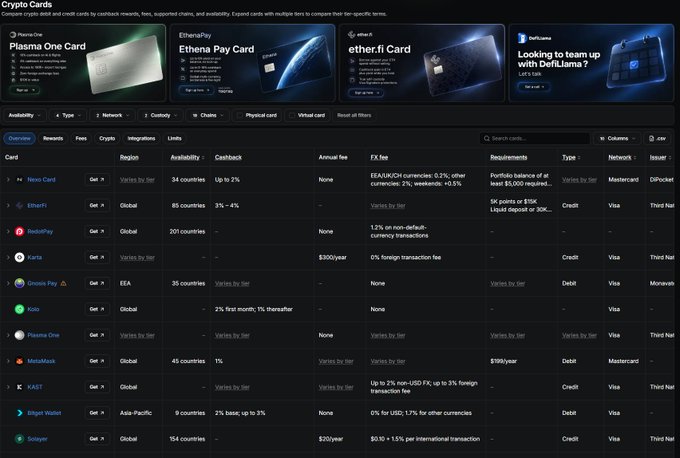Switch to the Crypto tab
Image resolution: width=680 pixels, height=458 pixels.
107,138
